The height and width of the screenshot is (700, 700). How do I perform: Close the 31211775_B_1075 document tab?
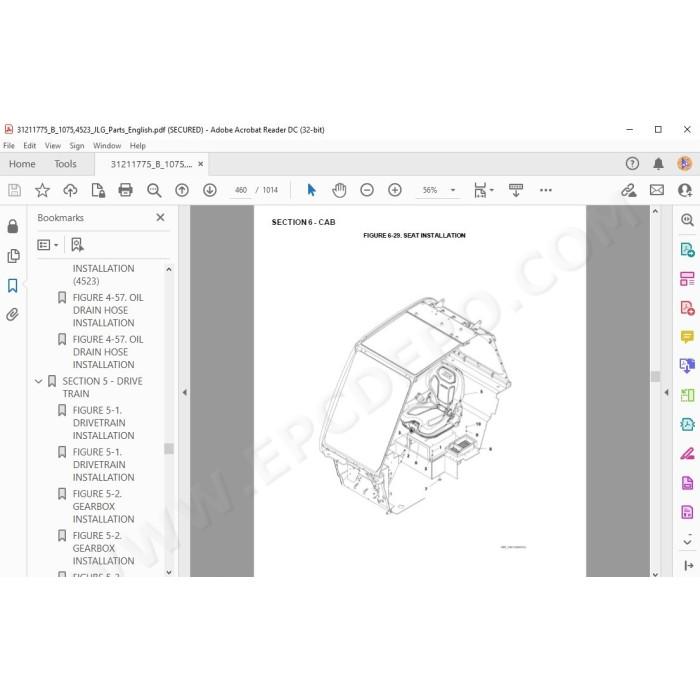201,164
